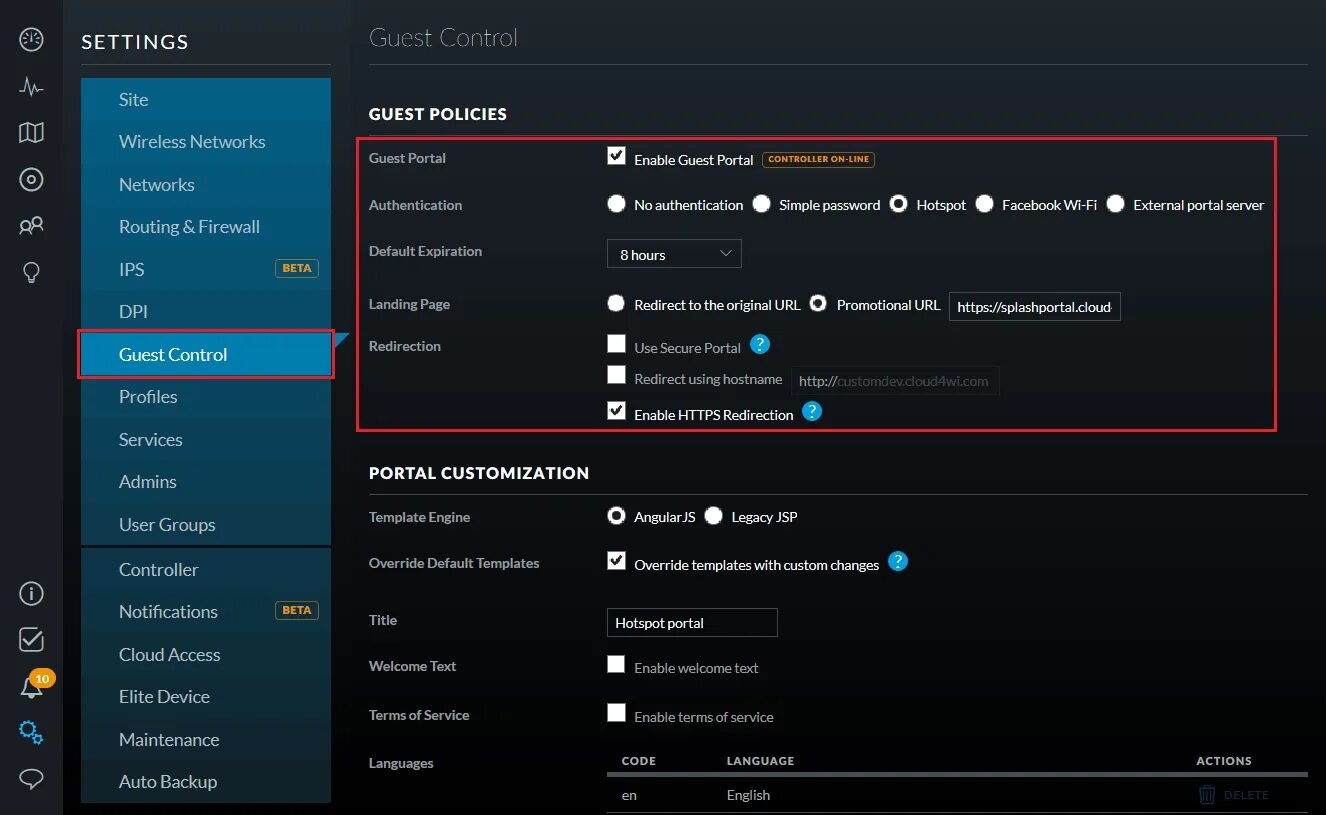Open the Insights lightbulb icon

[x=31, y=272]
